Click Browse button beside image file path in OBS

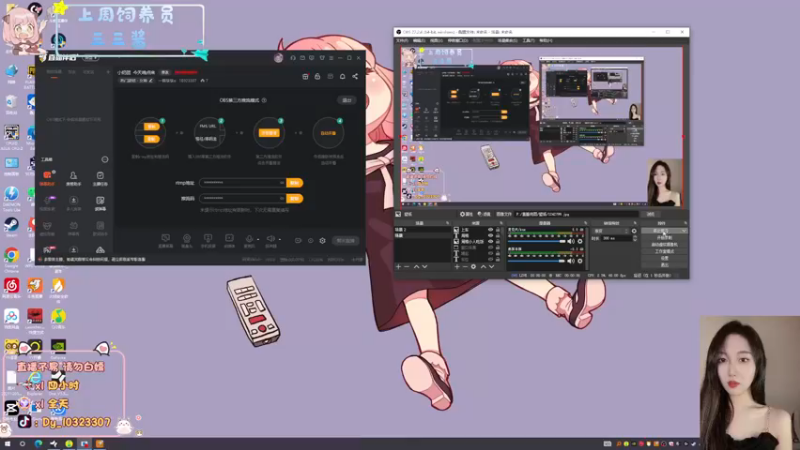[x=651, y=214]
